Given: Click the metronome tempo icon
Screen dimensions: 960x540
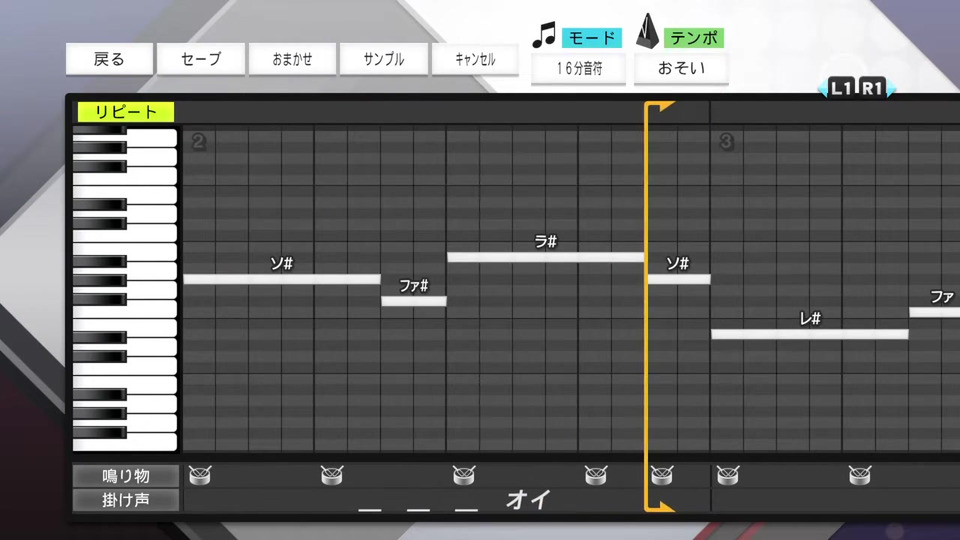Looking at the screenshot, I should pyautogui.click(x=647, y=32).
